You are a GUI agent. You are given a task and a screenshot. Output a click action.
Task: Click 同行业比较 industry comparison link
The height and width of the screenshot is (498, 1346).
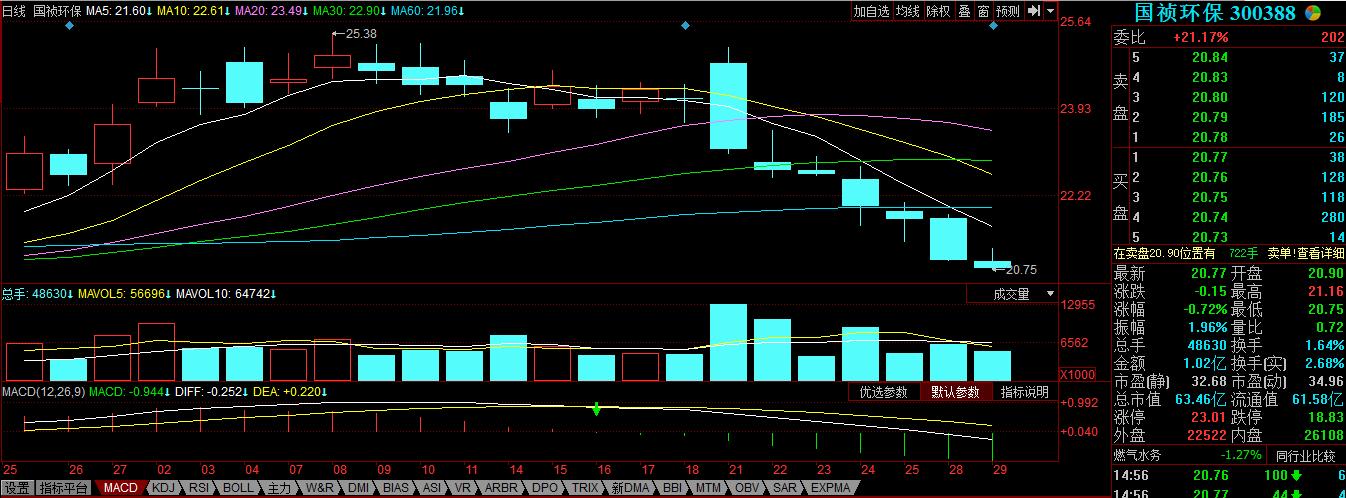coord(1306,455)
